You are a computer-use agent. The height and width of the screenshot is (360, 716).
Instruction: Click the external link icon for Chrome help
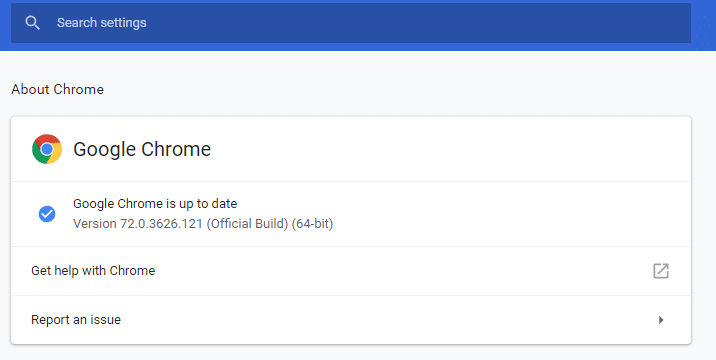pos(661,270)
